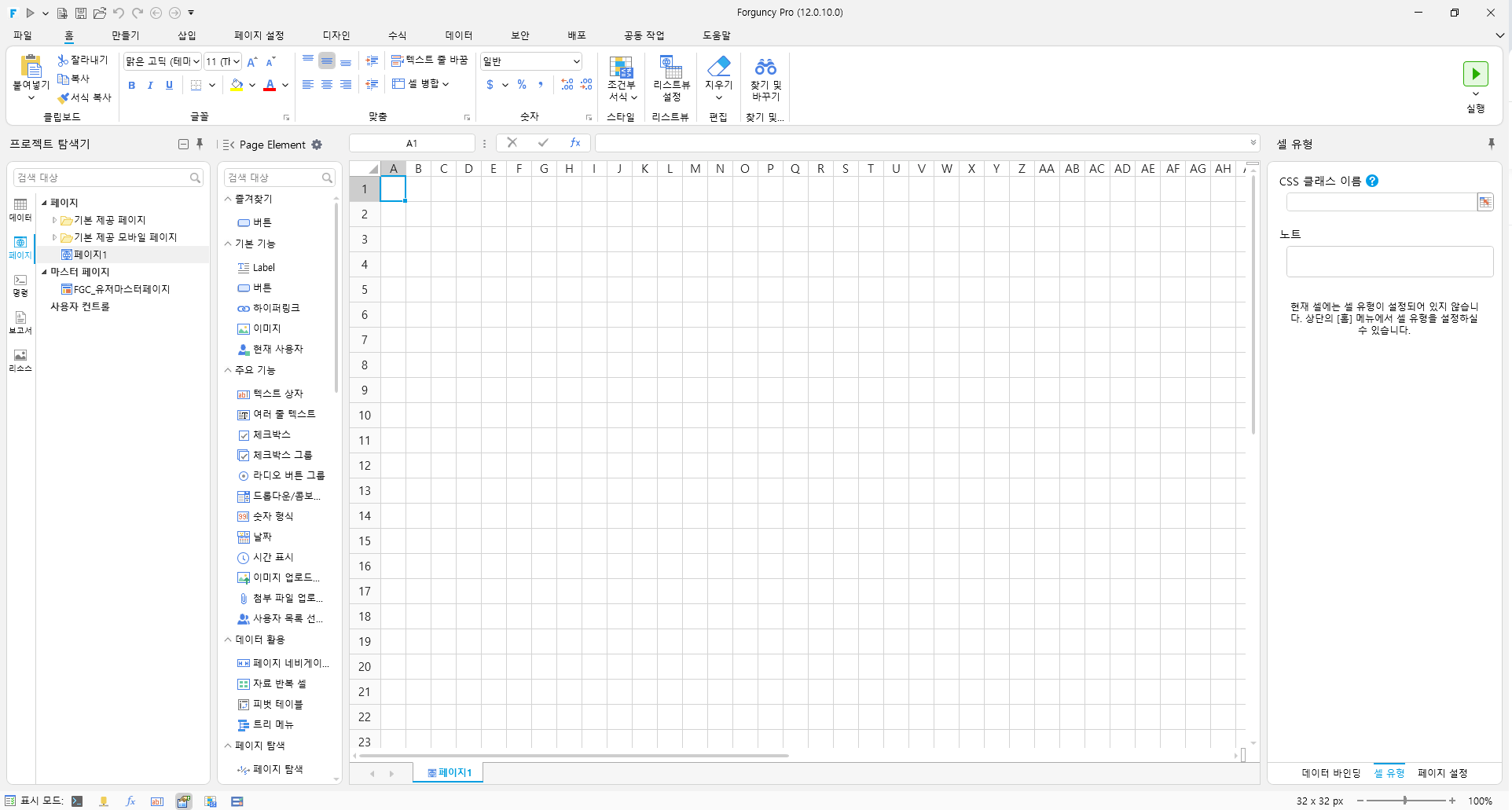Toggle the 'abl' text display mode in status bar
The image size is (1512, 810).
tap(157, 801)
